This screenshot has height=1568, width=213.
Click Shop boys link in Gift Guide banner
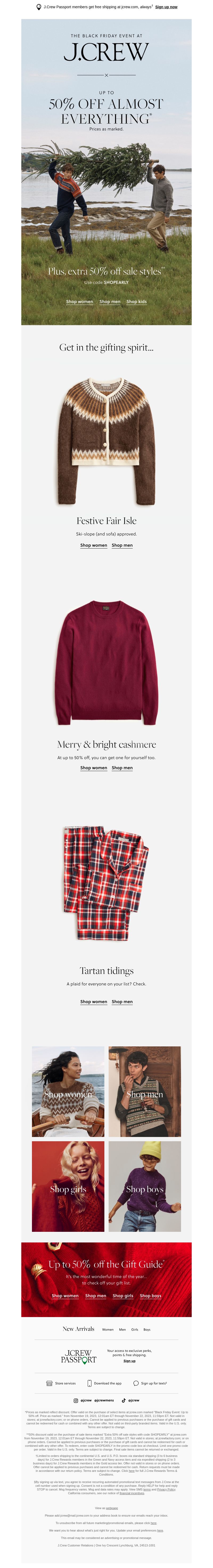[x=150, y=1295]
